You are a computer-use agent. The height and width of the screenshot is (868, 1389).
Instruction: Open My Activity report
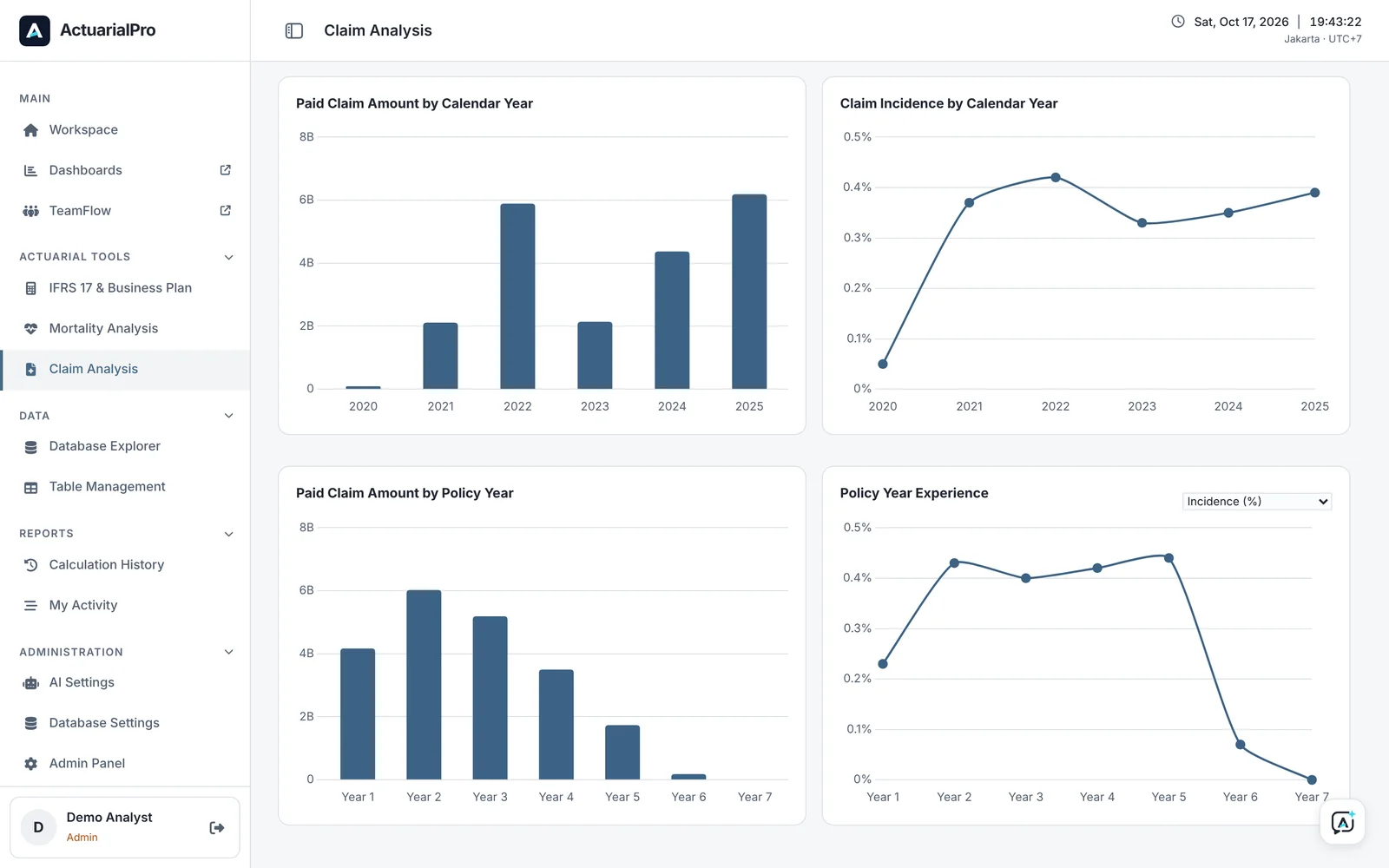pos(125,605)
